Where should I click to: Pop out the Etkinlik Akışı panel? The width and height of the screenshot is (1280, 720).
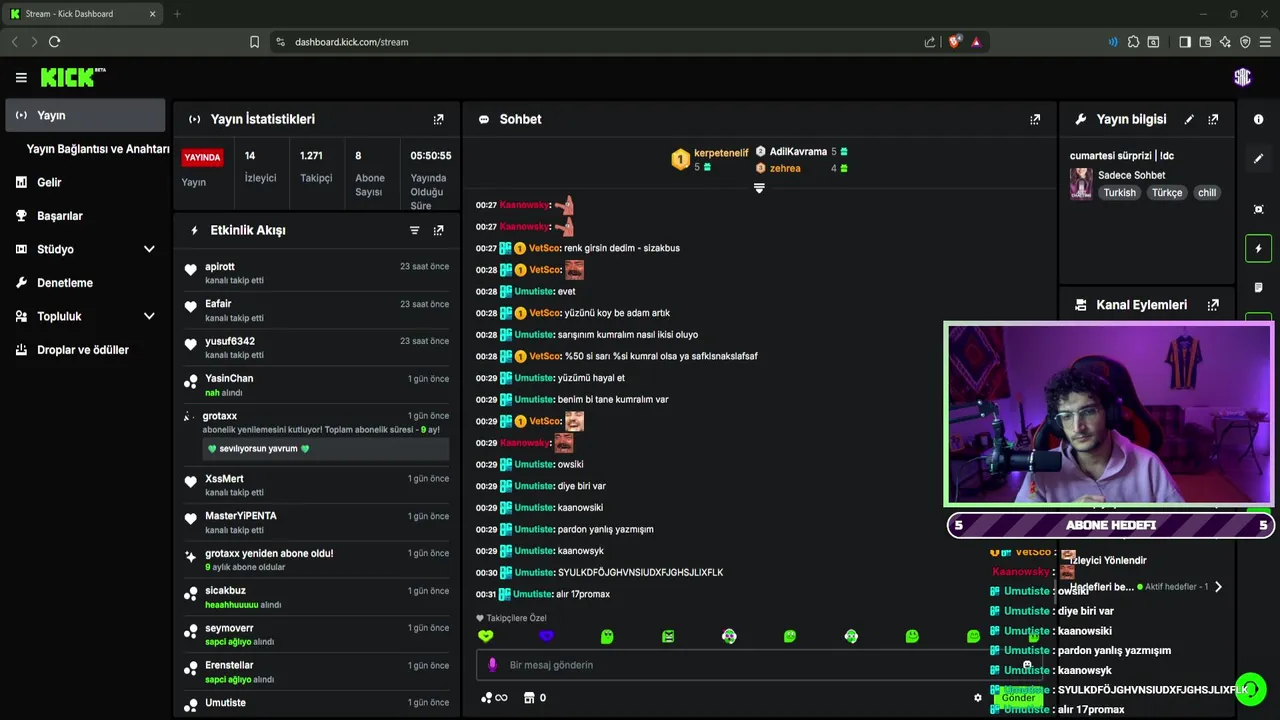coord(438,230)
